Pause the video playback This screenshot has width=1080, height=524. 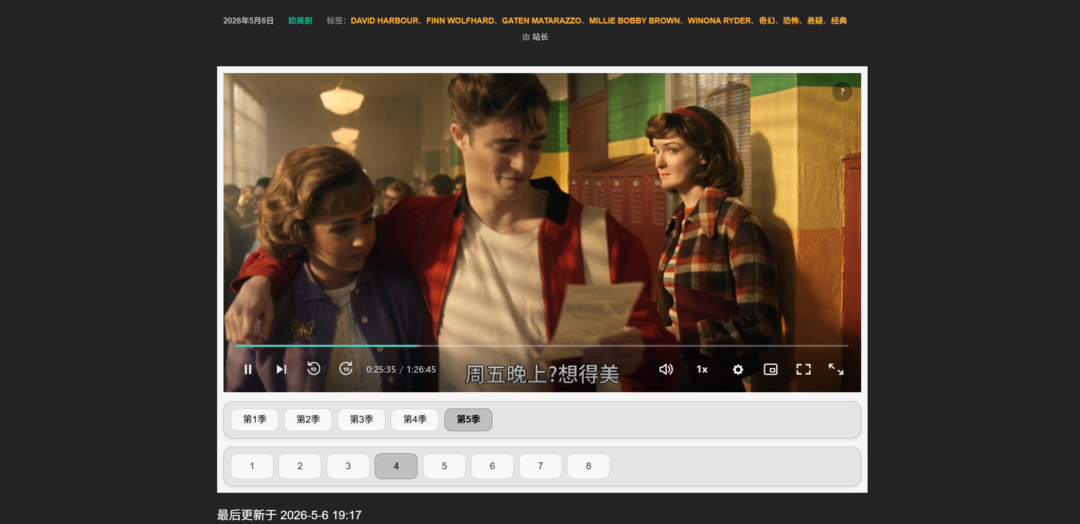pos(248,369)
